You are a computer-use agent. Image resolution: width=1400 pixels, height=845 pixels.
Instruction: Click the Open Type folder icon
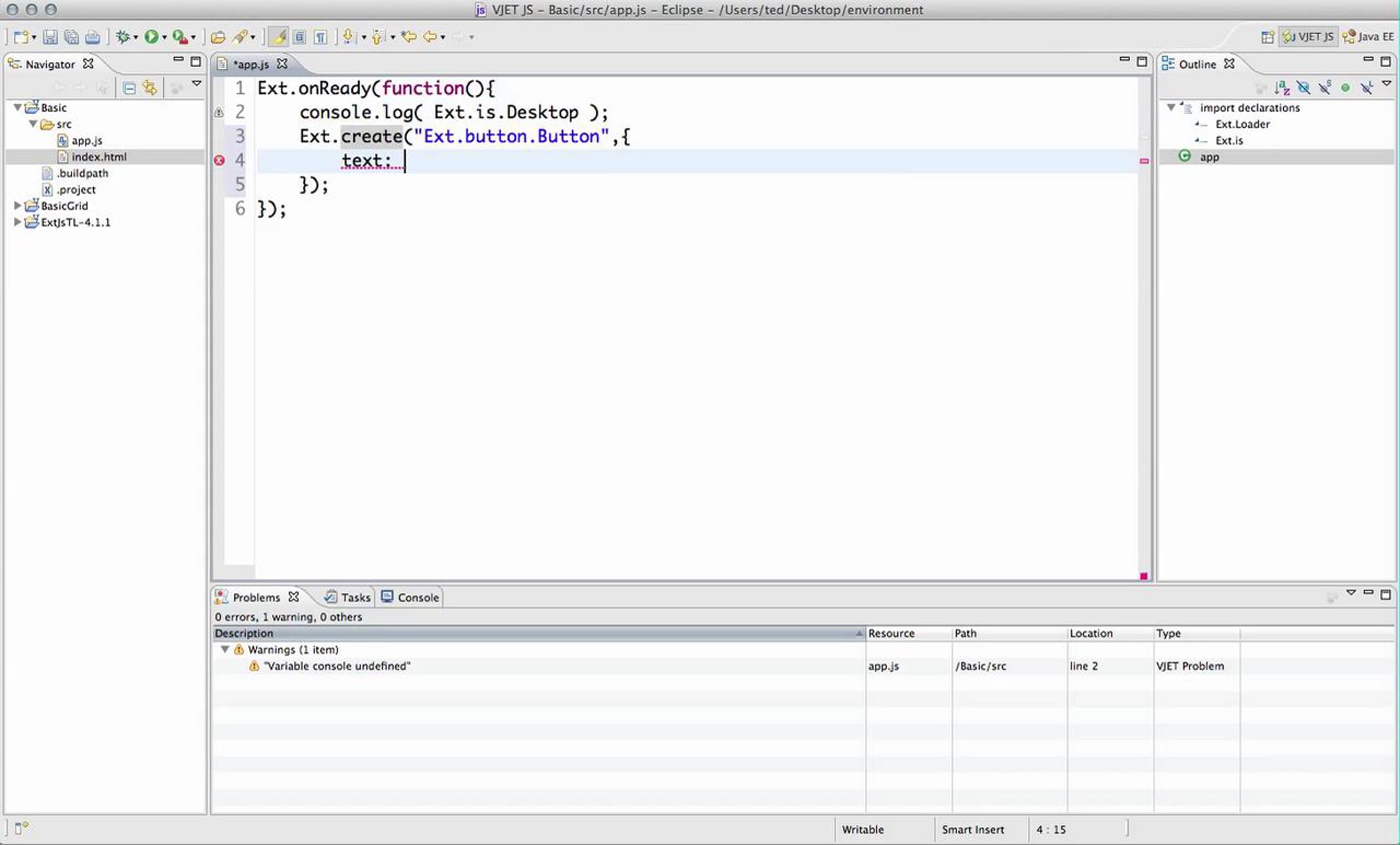click(218, 37)
